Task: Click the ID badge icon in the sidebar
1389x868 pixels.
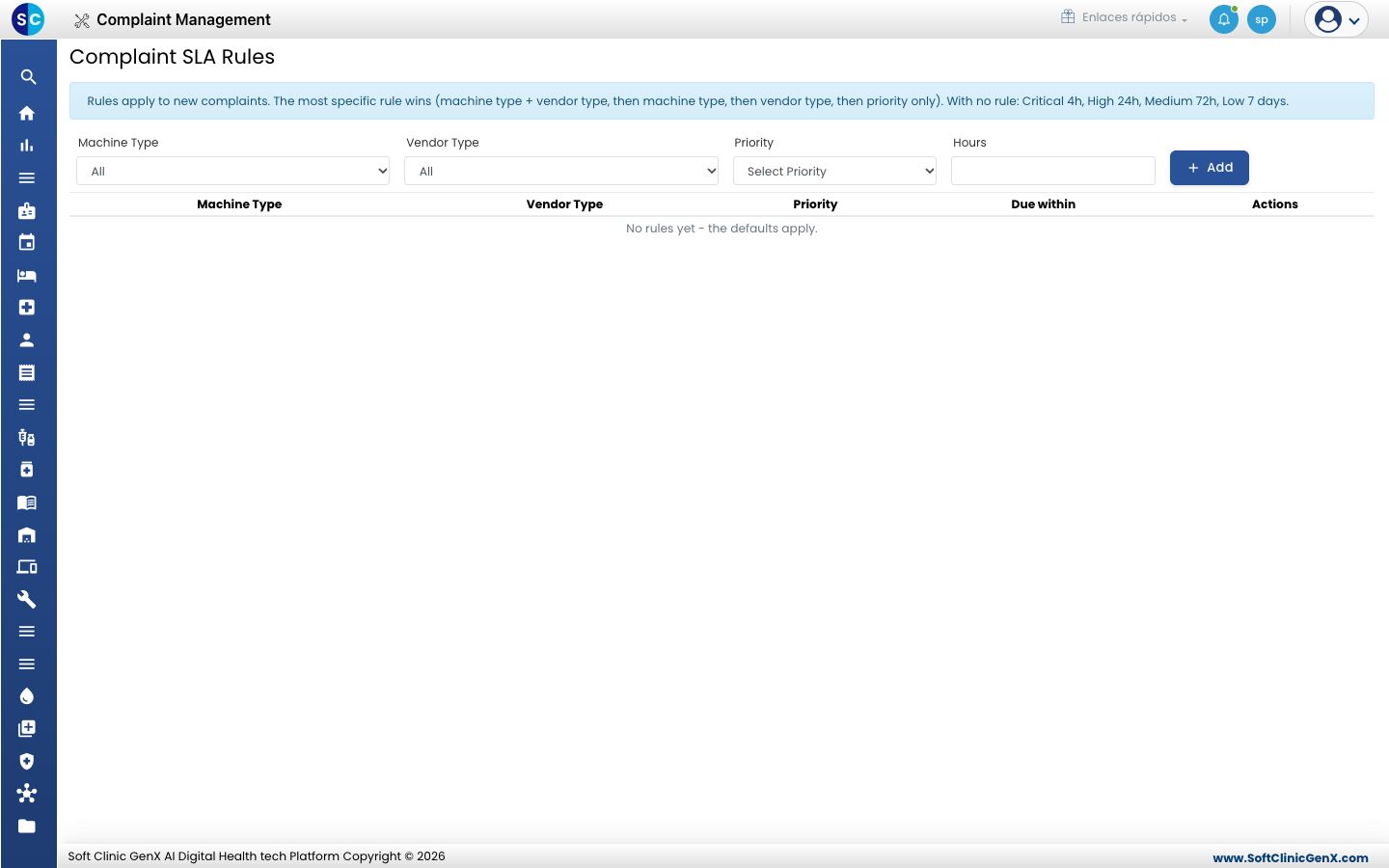Action: 27,210
